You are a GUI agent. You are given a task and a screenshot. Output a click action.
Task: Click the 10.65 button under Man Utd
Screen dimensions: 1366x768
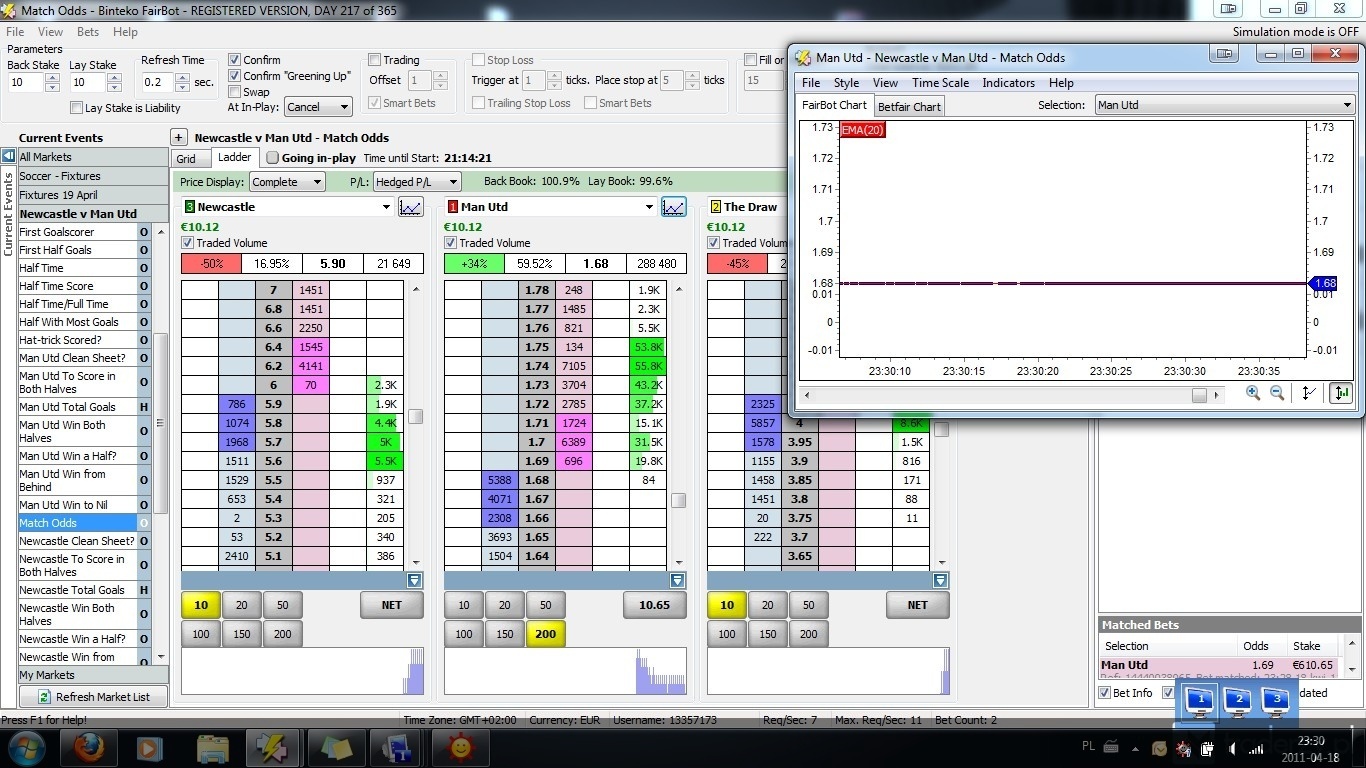point(654,605)
